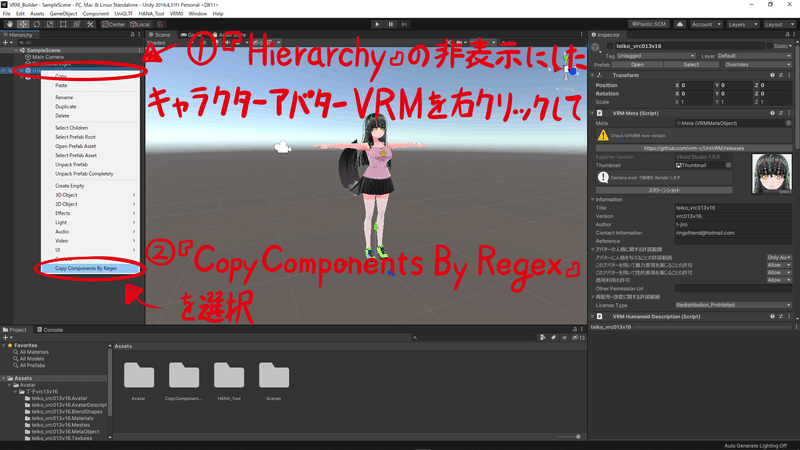The height and width of the screenshot is (450, 800).
Task: Select the Scale tool in toolbar
Action: 49,24
